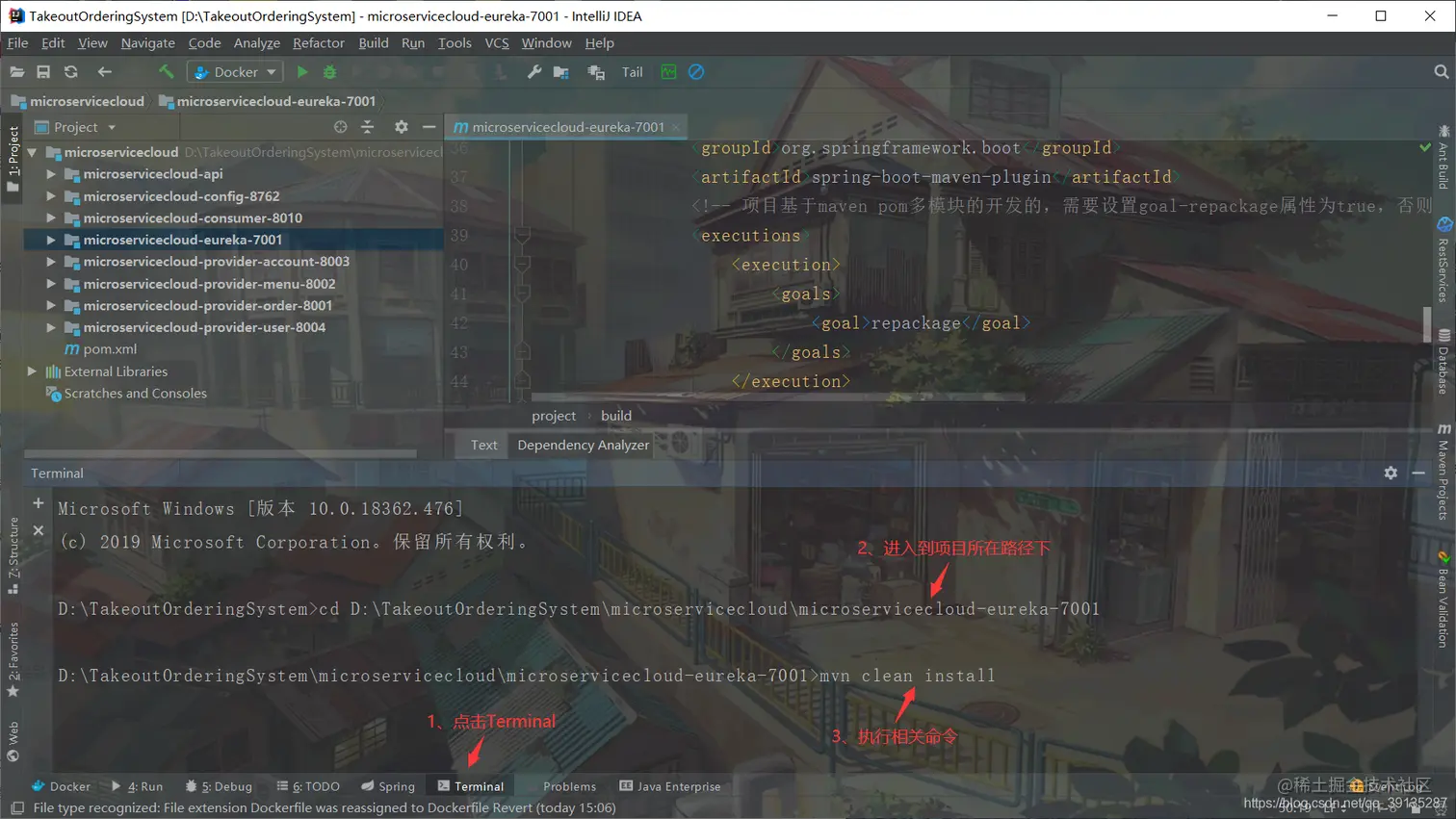Image resolution: width=1456 pixels, height=819 pixels.
Task: Expand the microservicecloud-eureka-7001 module
Action: tap(51, 240)
